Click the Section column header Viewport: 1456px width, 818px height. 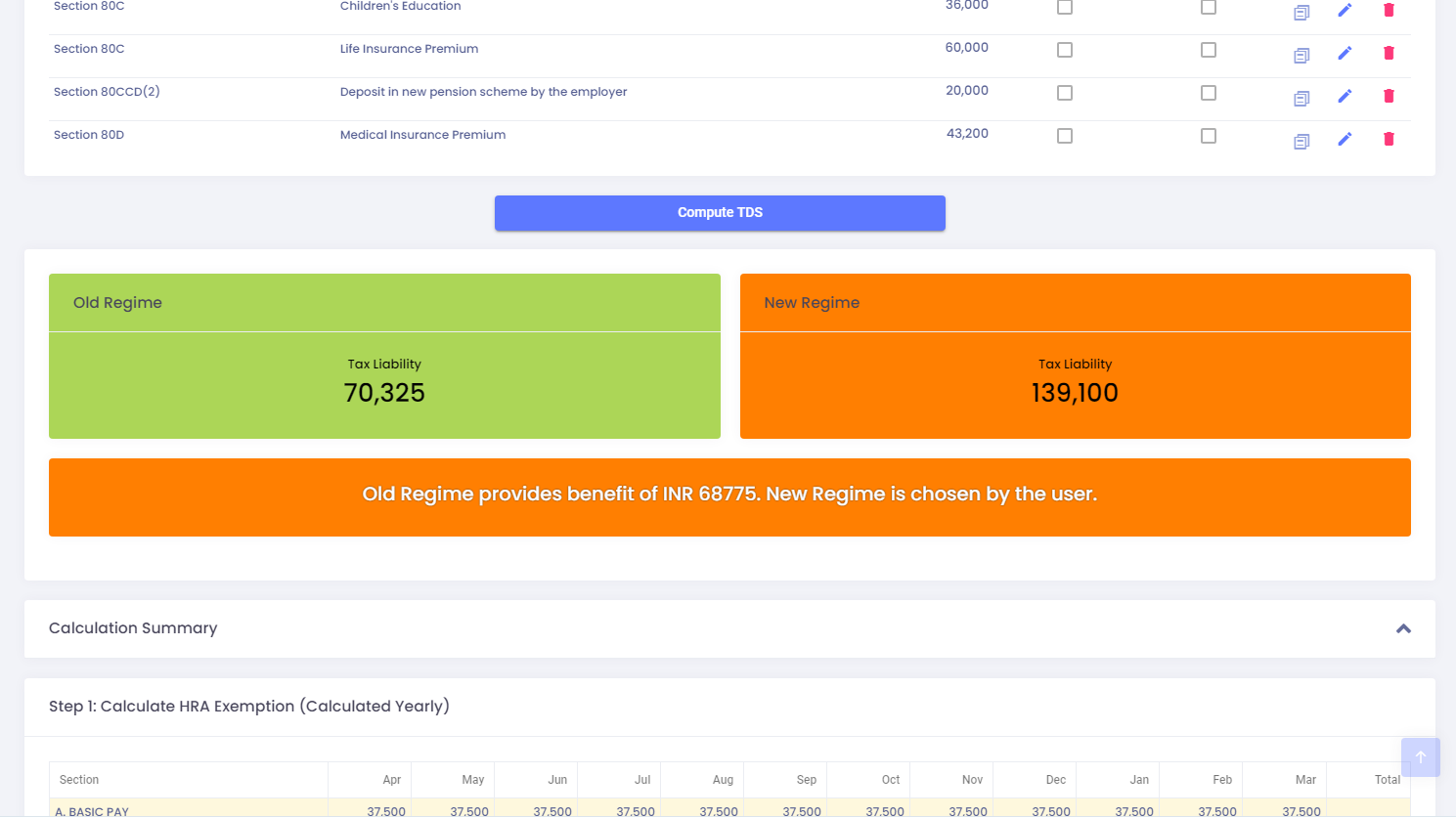coord(79,780)
